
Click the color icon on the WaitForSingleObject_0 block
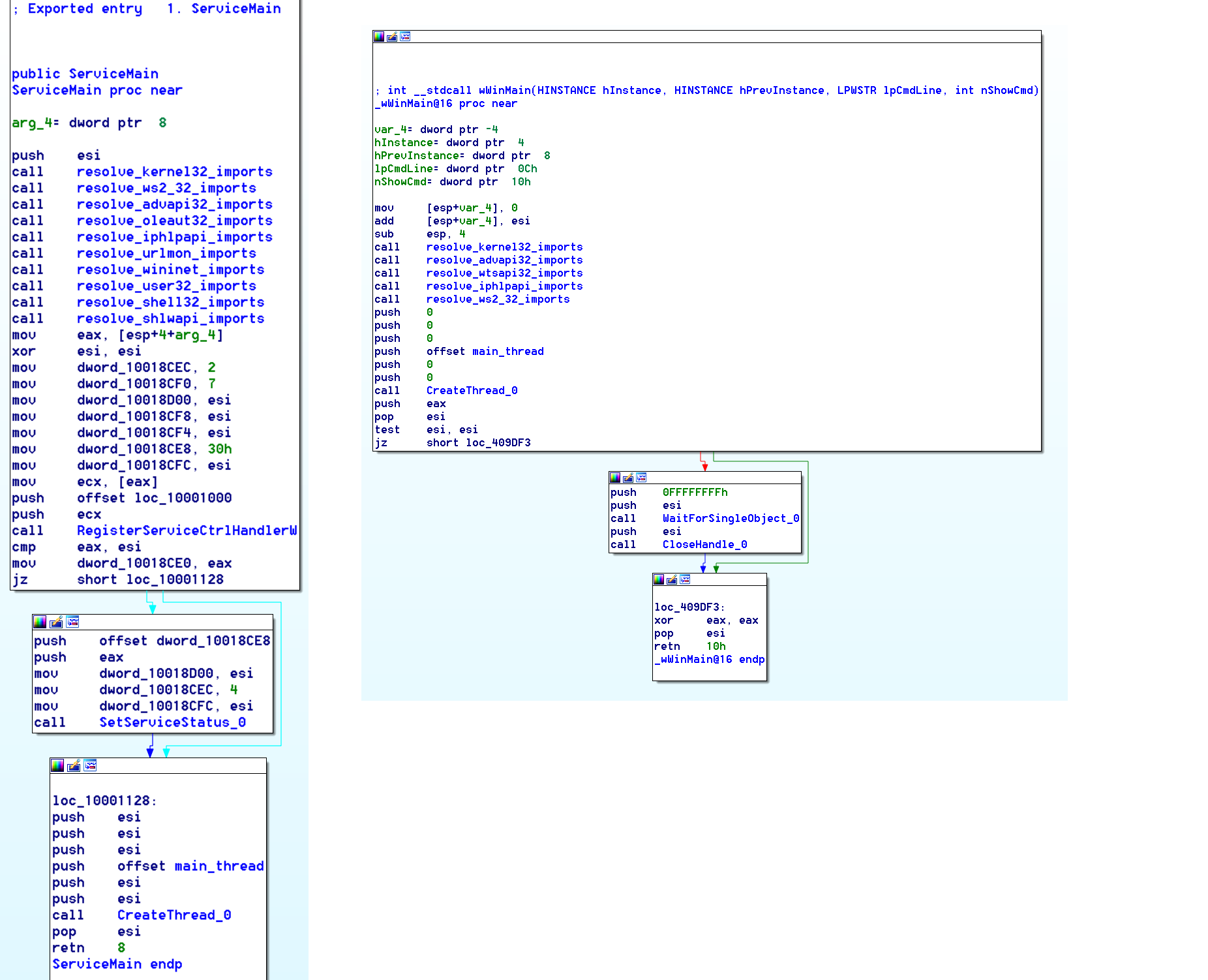(615, 478)
